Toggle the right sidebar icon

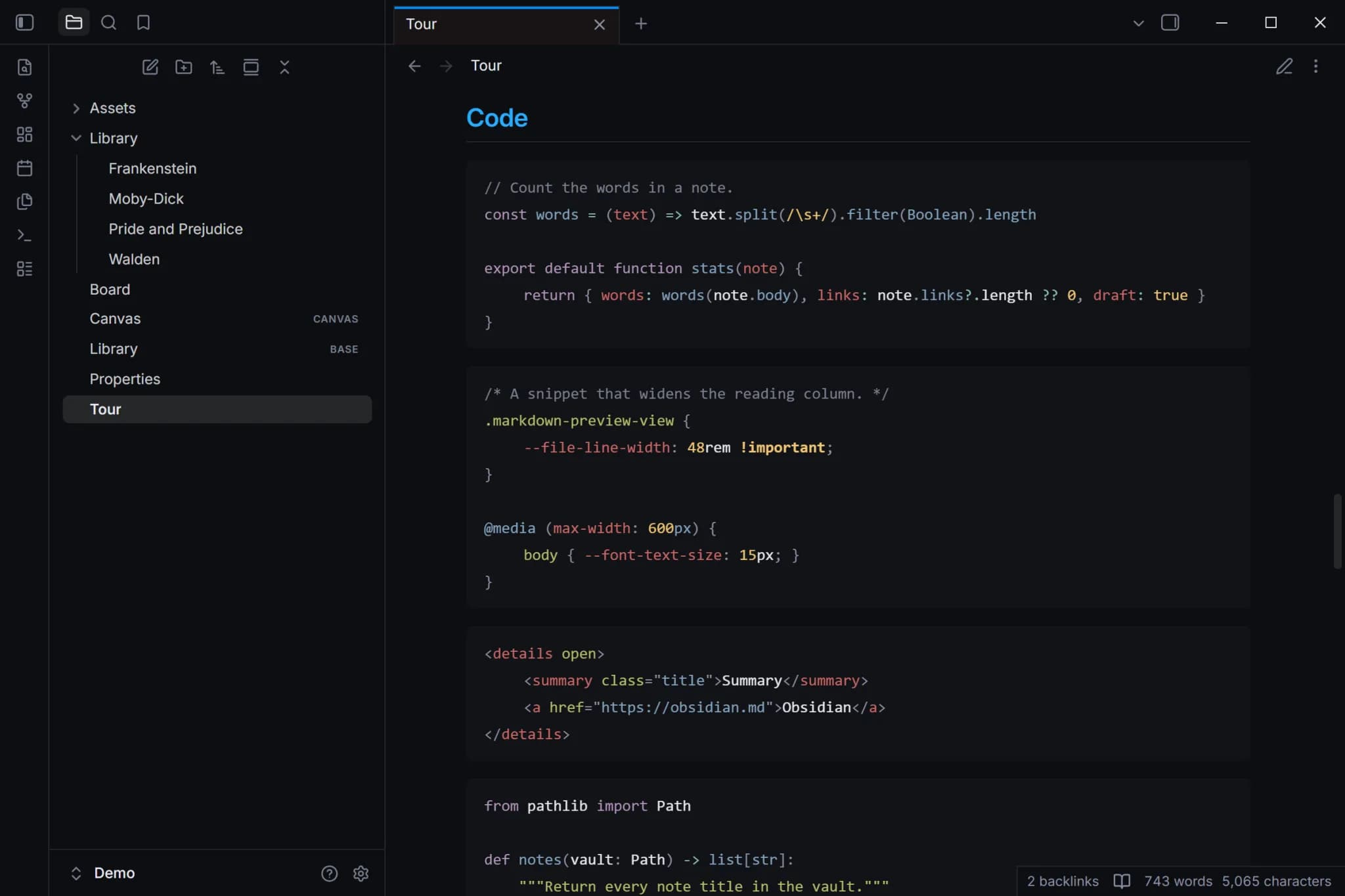point(1170,22)
